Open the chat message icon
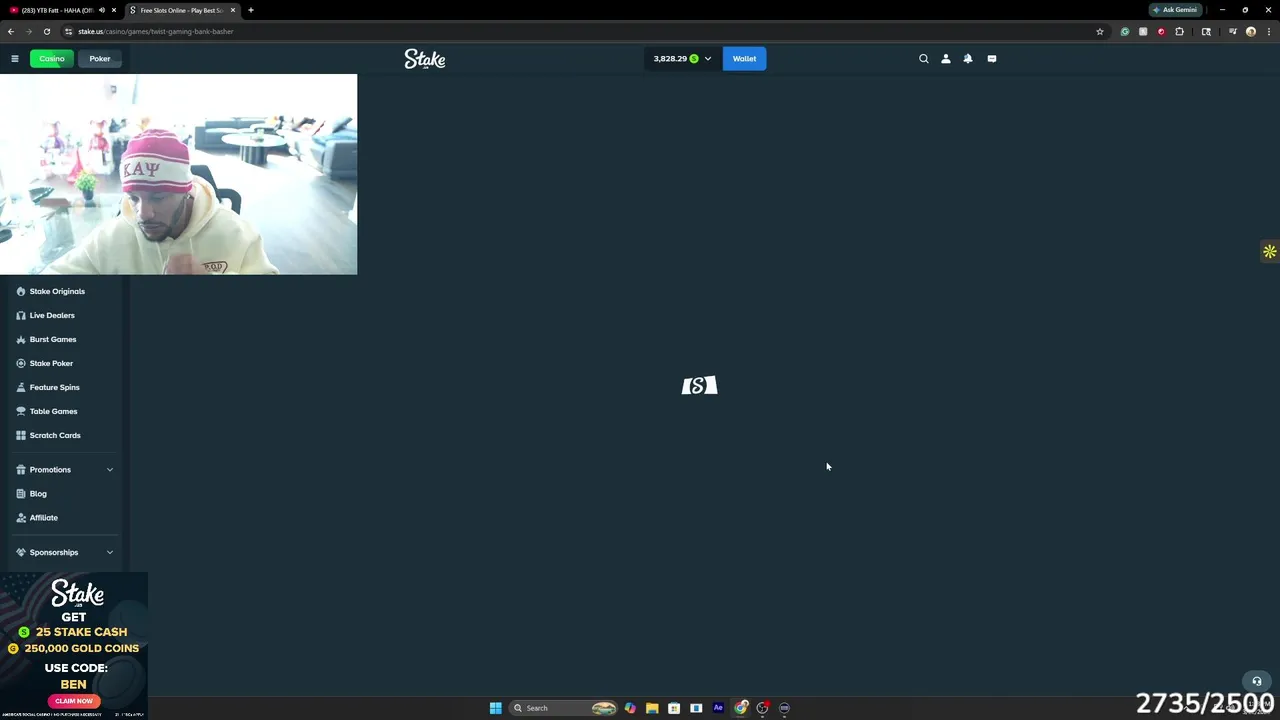The height and width of the screenshot is (720, 1280). coord(992,59)
